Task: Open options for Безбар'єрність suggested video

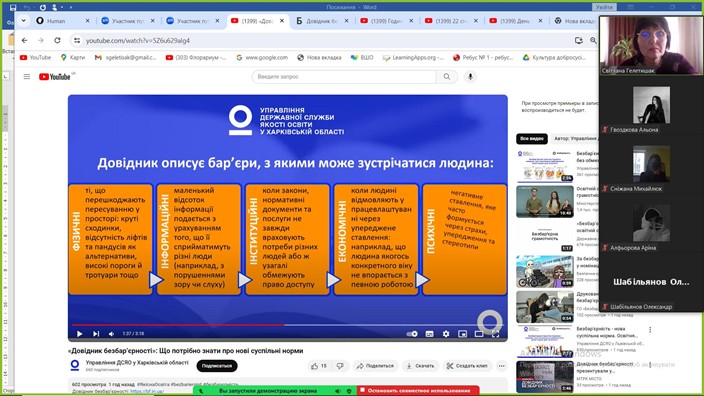Action: (650, 330)
